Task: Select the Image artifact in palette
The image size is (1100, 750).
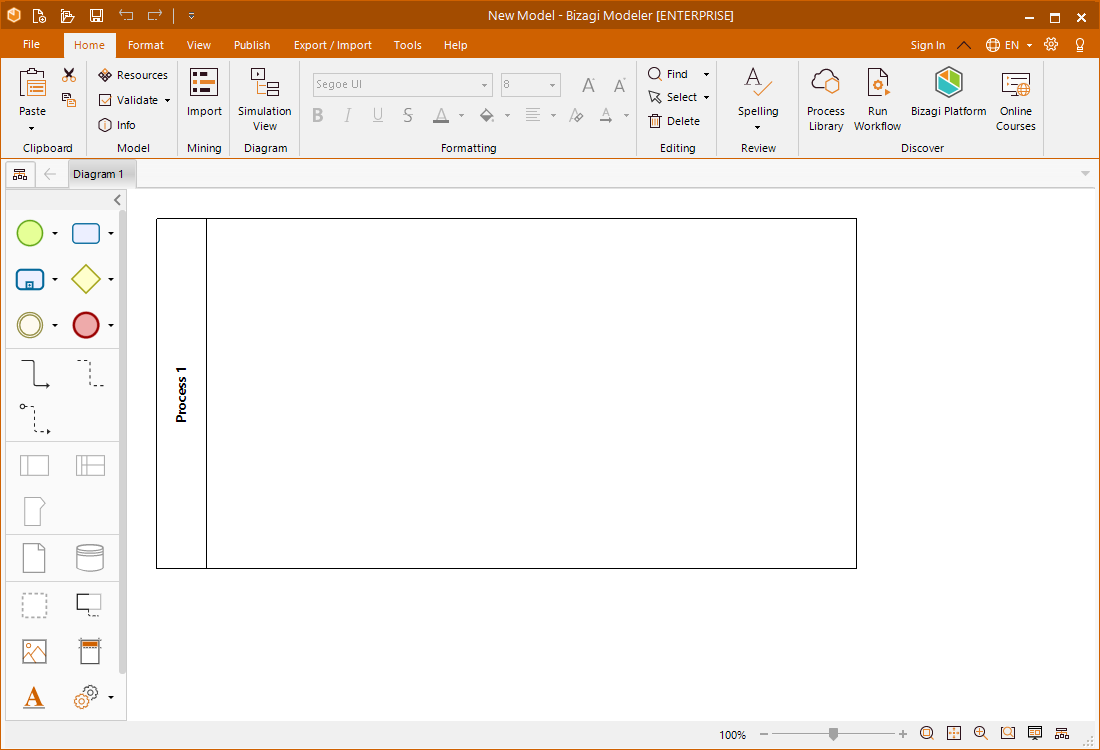Action: (x=34, y=652)
